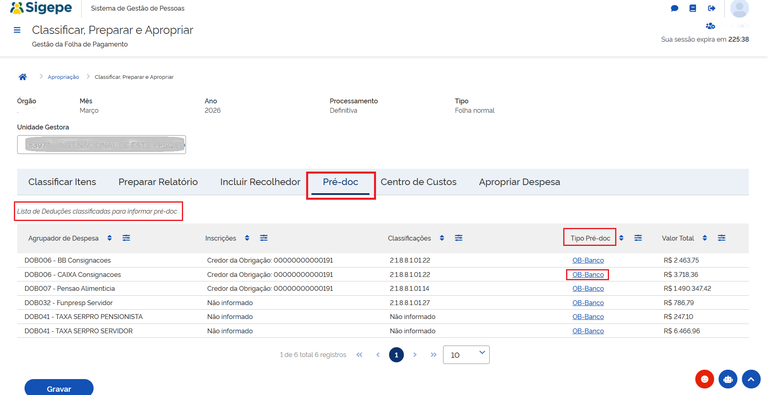Click classification 2.1.8.8.1.01.27

coord(409,303)
